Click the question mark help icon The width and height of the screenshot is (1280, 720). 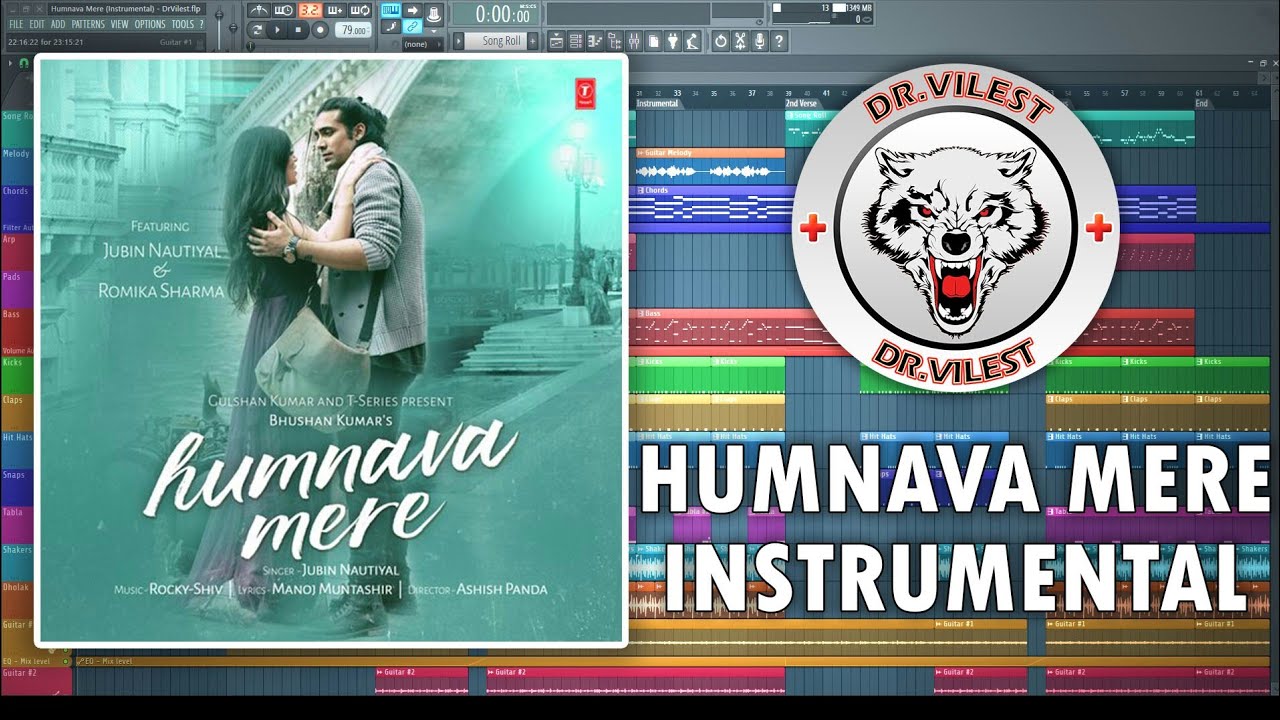pos(779,41)
